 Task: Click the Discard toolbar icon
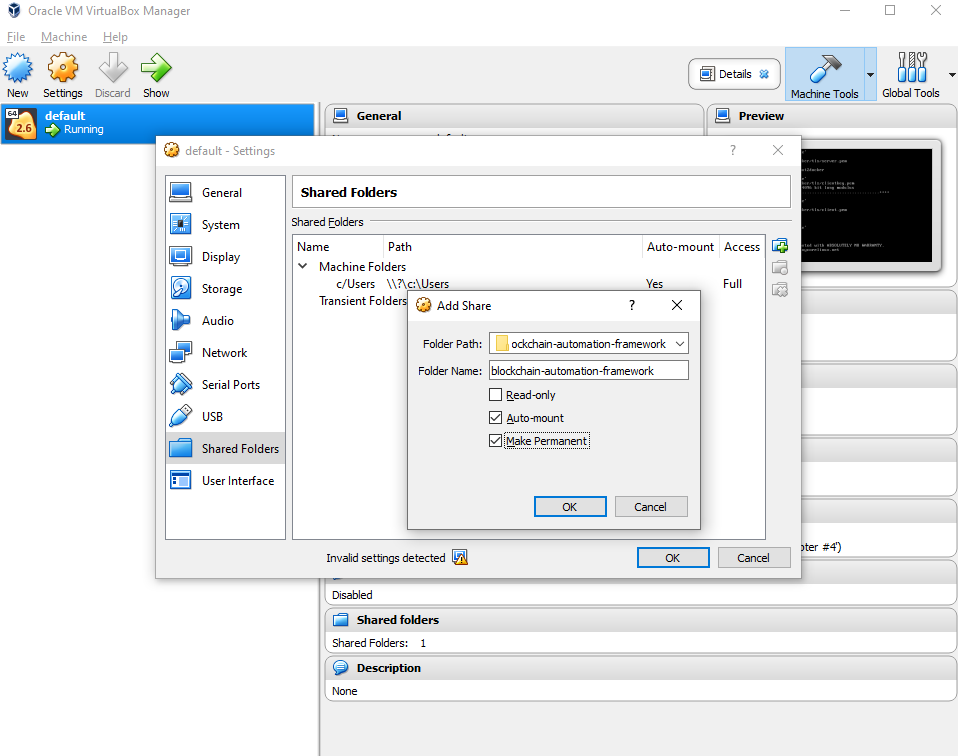coord(113,68)
